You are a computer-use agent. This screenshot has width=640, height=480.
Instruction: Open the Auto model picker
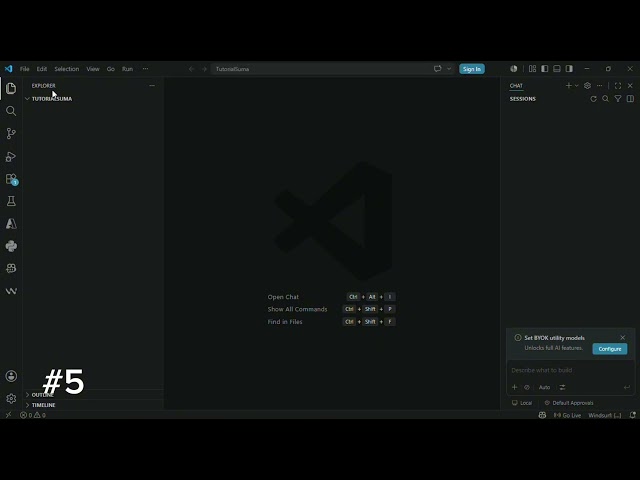coord(544,387)
